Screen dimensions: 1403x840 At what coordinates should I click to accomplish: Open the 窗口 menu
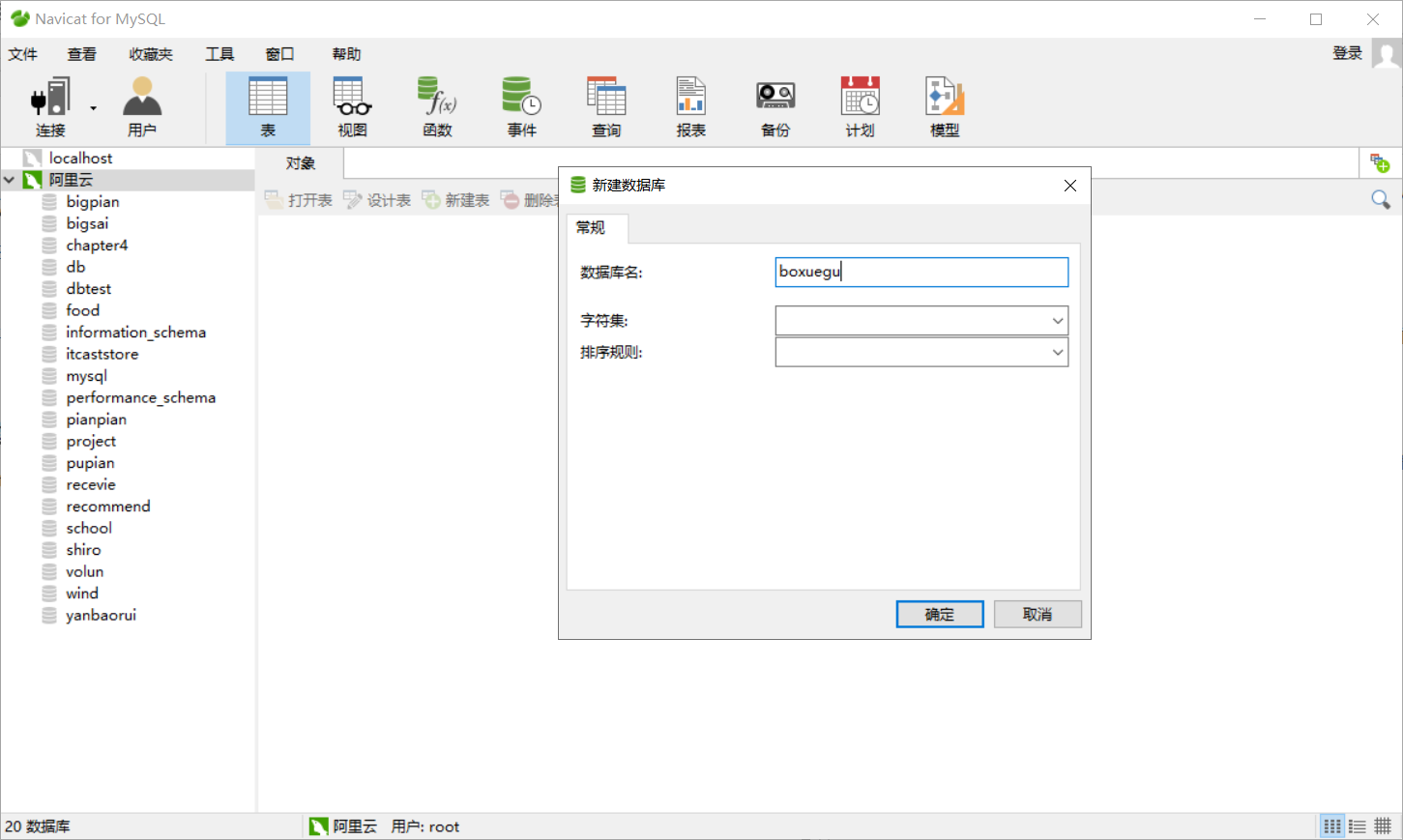pos(279,54)
